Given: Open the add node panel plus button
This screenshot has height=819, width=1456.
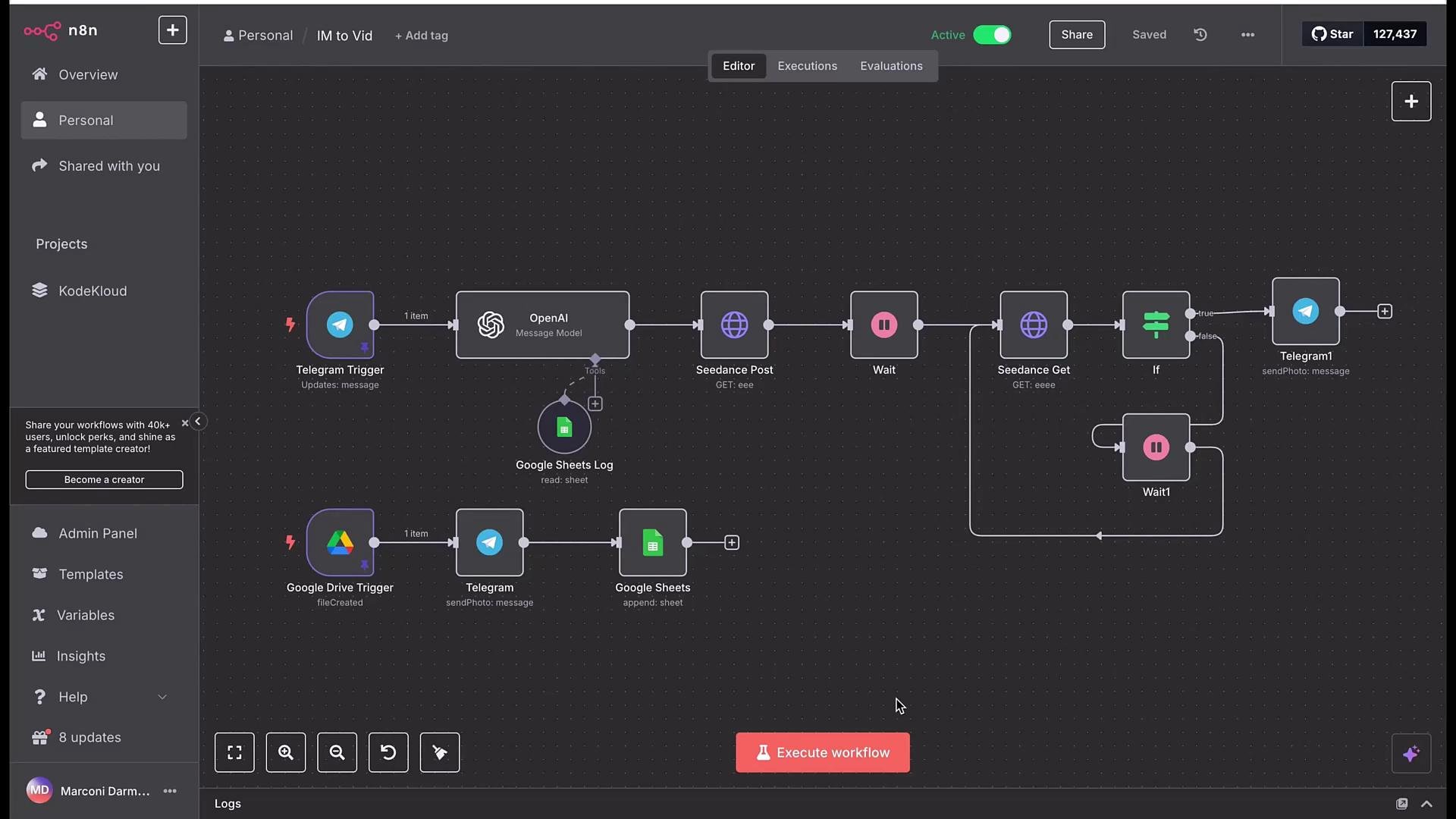Looking at the screenshot, I should point(1411,102).
